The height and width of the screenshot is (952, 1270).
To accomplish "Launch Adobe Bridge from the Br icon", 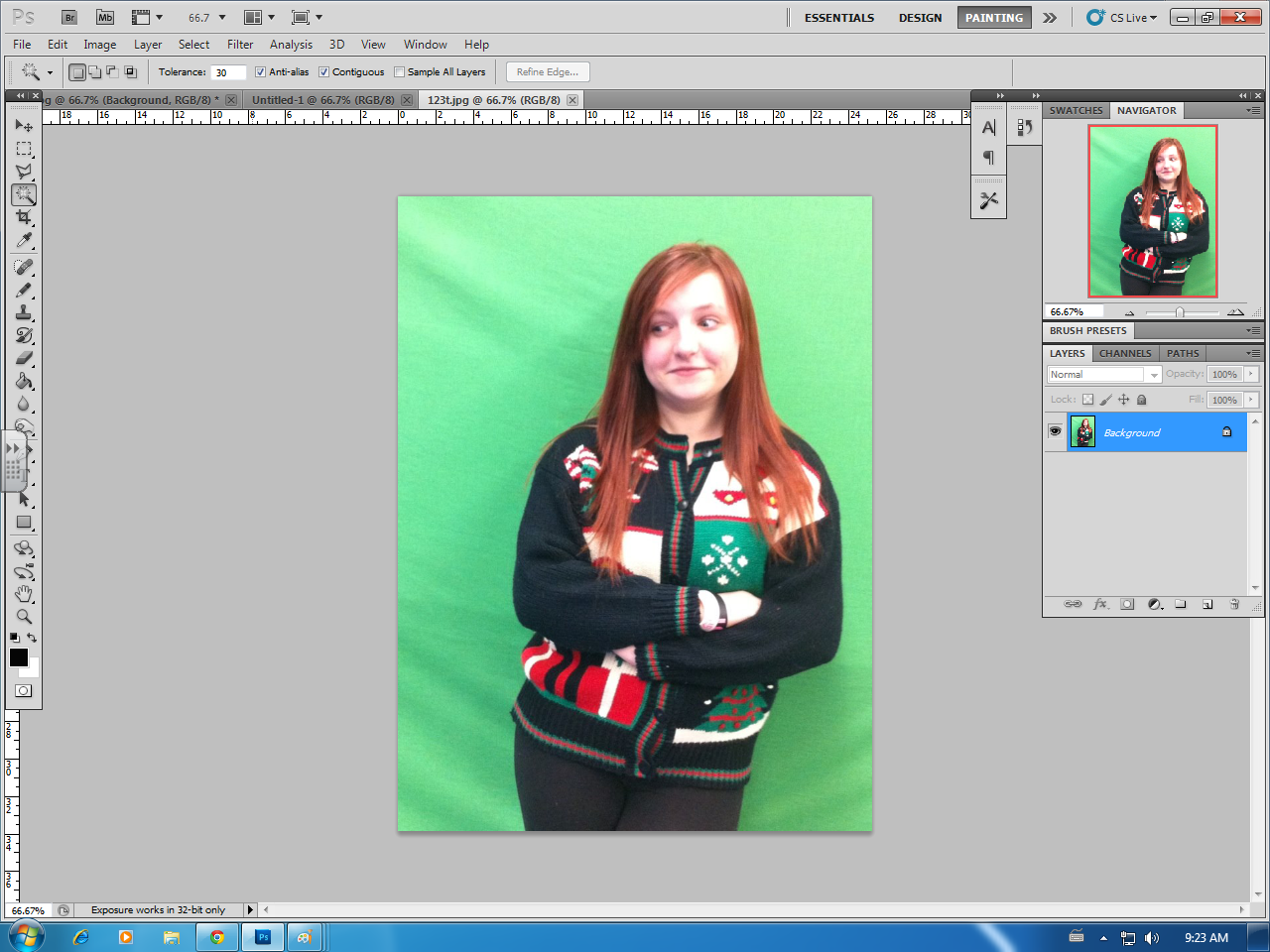I will [x=69, y=17].
